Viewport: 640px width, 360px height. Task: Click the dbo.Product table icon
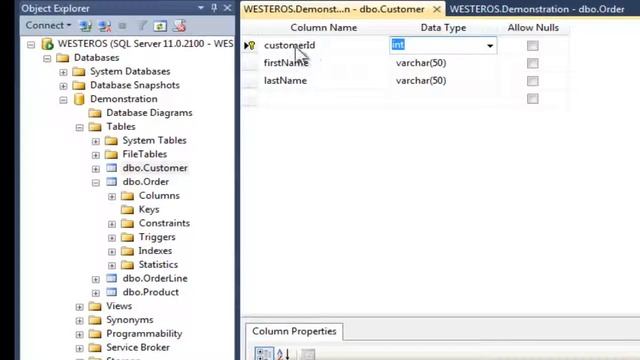click(x=111, y=292)
